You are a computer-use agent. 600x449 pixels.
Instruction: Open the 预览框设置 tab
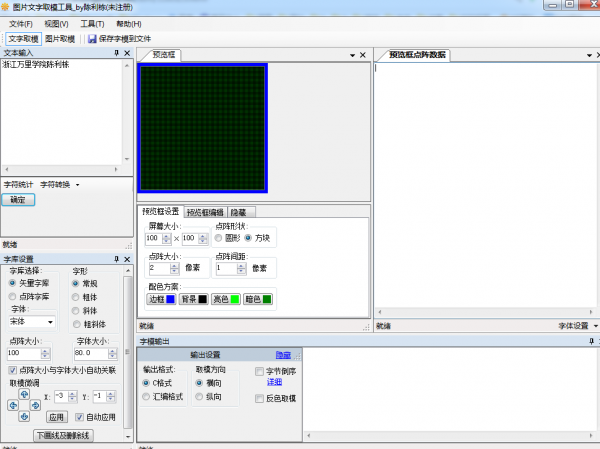coord(161,211)
